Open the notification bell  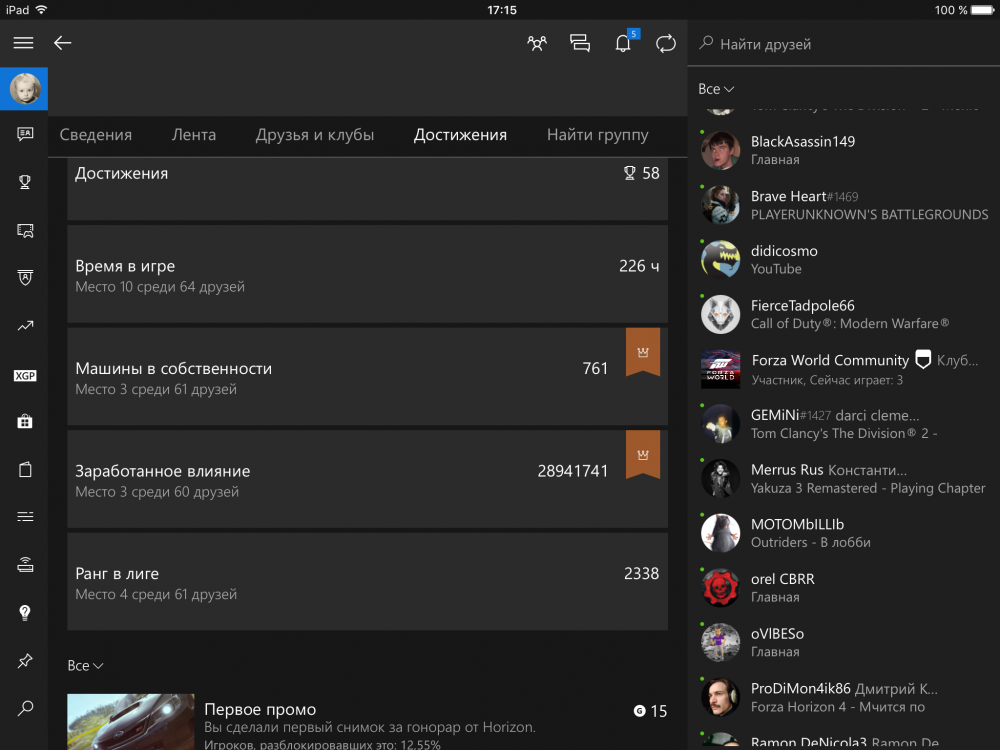pyautogui.click(x=623, y=43)
